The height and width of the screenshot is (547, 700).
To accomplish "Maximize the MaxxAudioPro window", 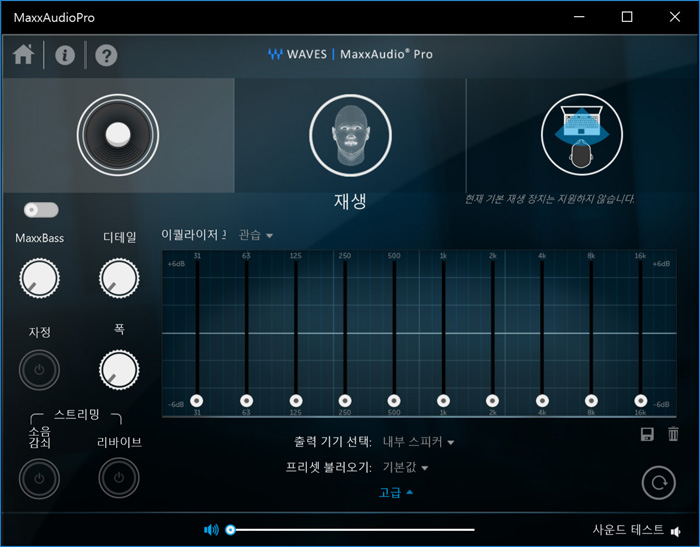I will pyautogui.click(x=627, y=17).
